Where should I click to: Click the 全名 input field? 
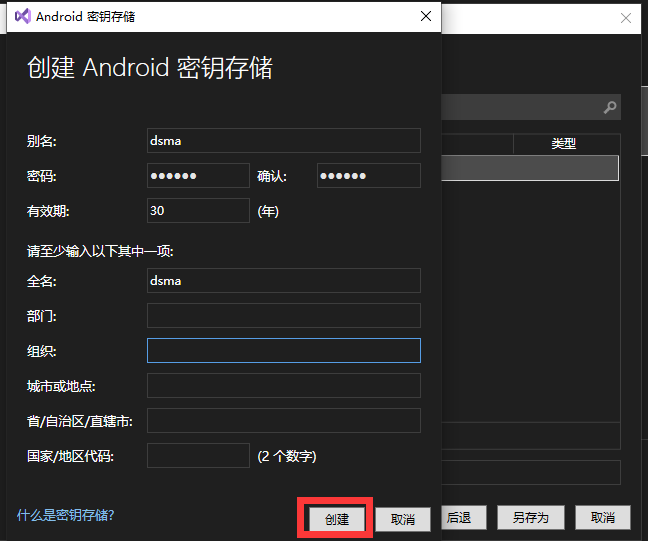tap(284, 281)
